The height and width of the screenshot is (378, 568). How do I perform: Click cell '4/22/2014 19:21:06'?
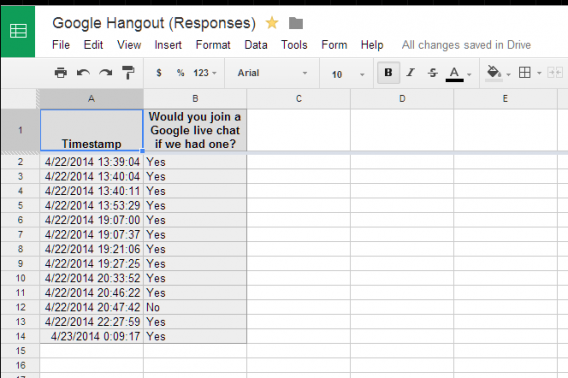(x=92, y=249)
